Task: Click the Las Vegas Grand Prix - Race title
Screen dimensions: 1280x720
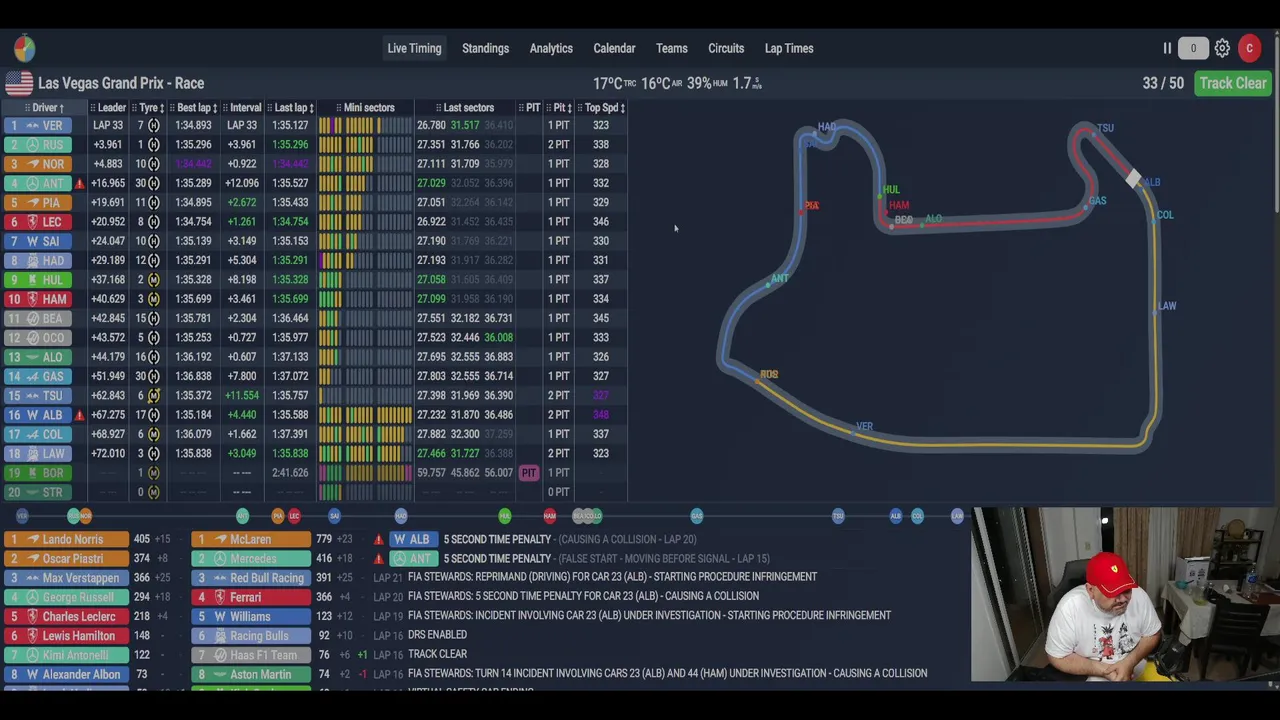Action: [x=121, y=83]
